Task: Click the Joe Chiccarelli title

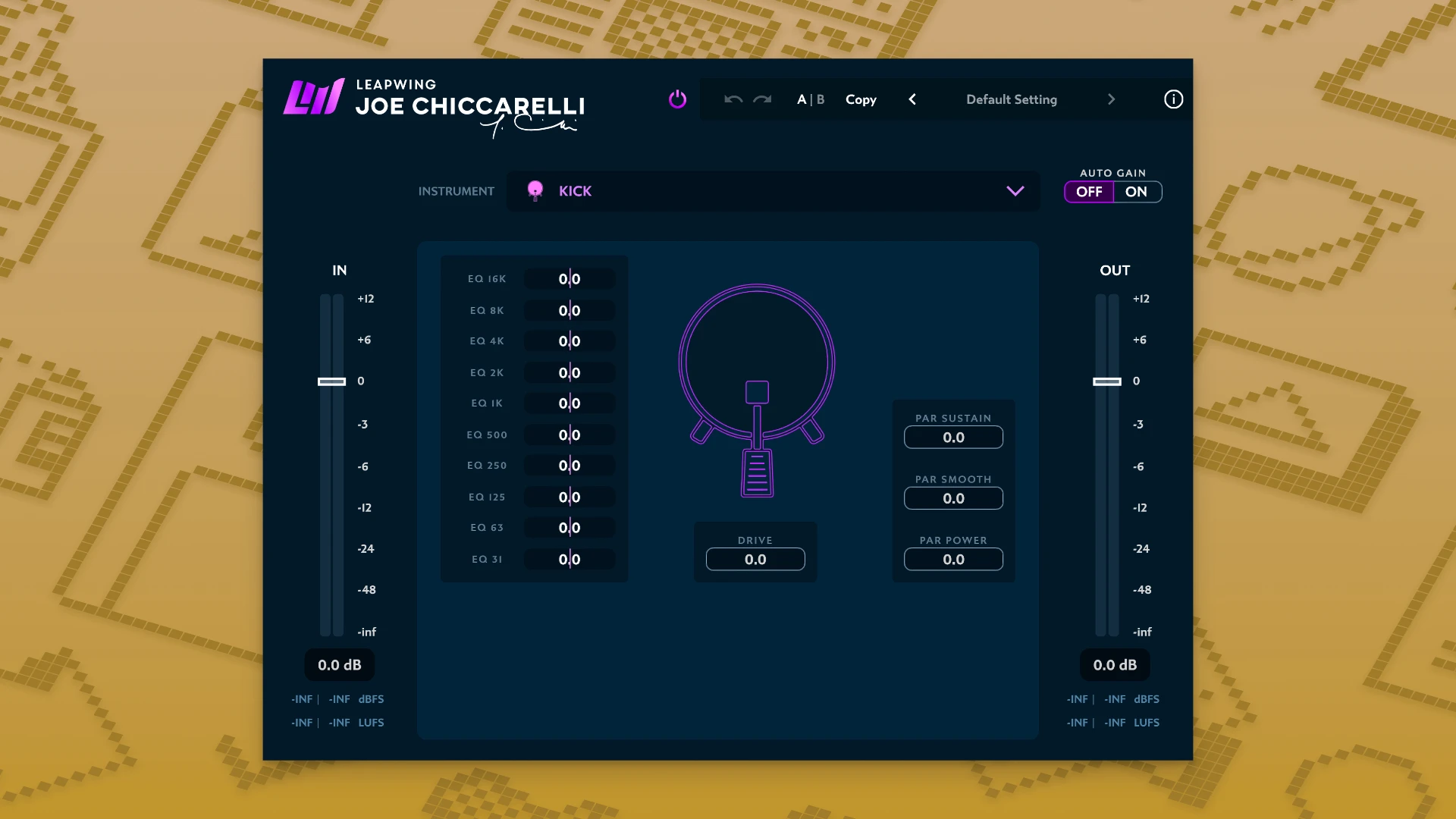Action: click(470, 106)
